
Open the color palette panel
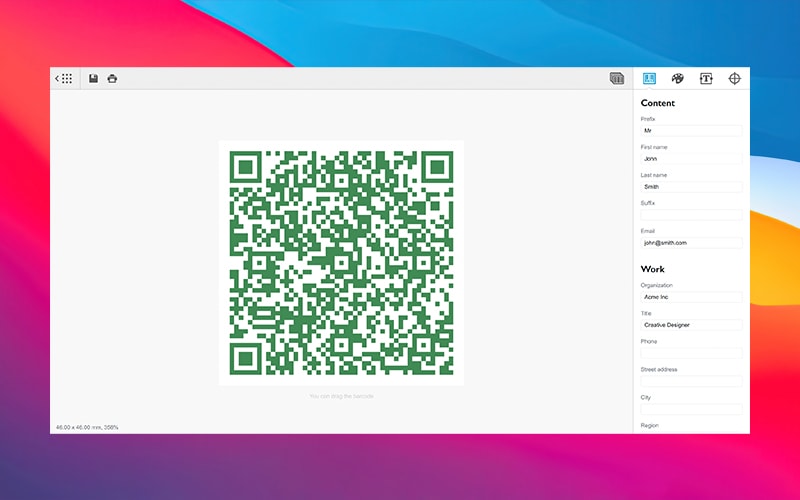(x=677, y=78)
